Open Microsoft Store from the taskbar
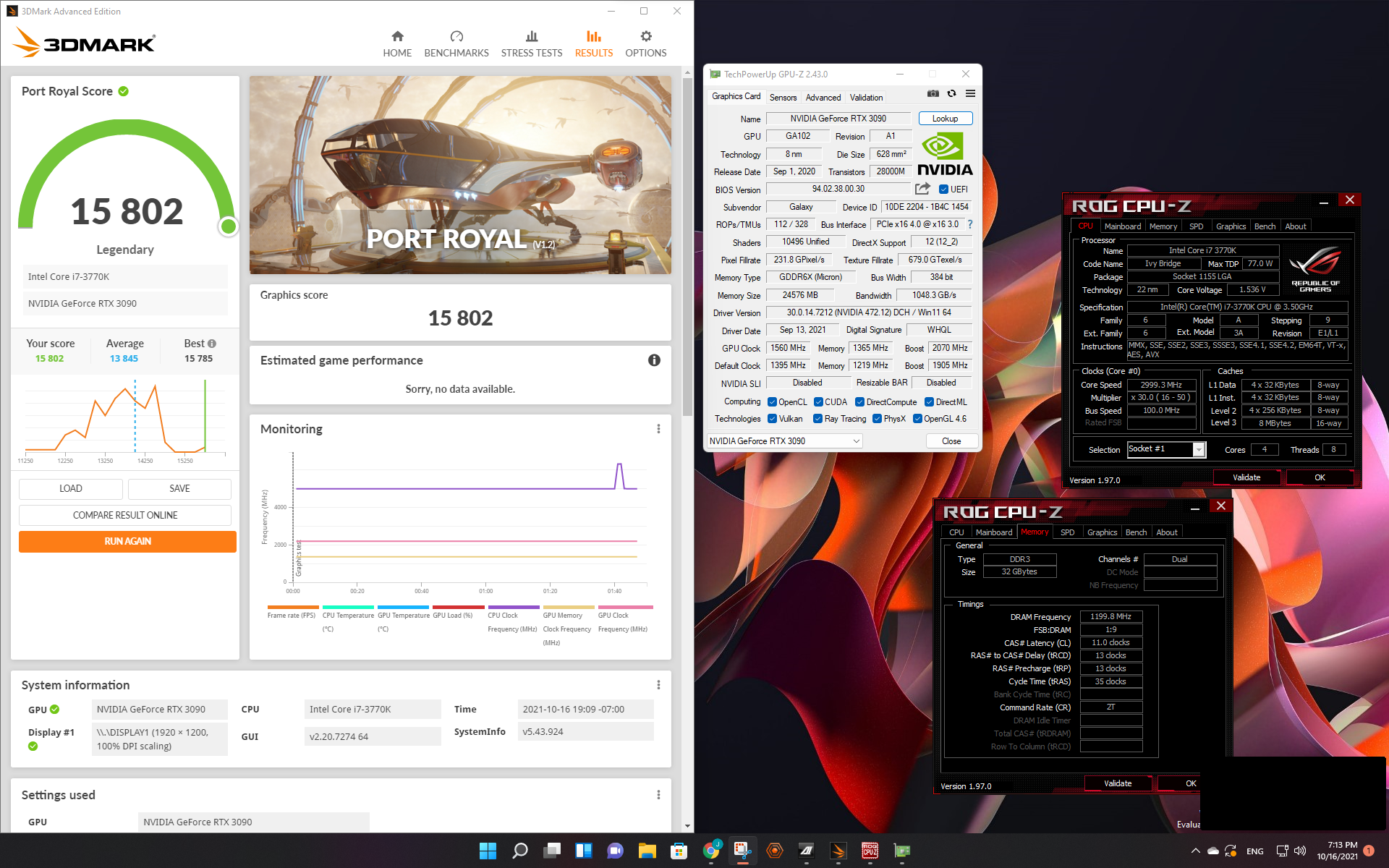 [679, 851]
